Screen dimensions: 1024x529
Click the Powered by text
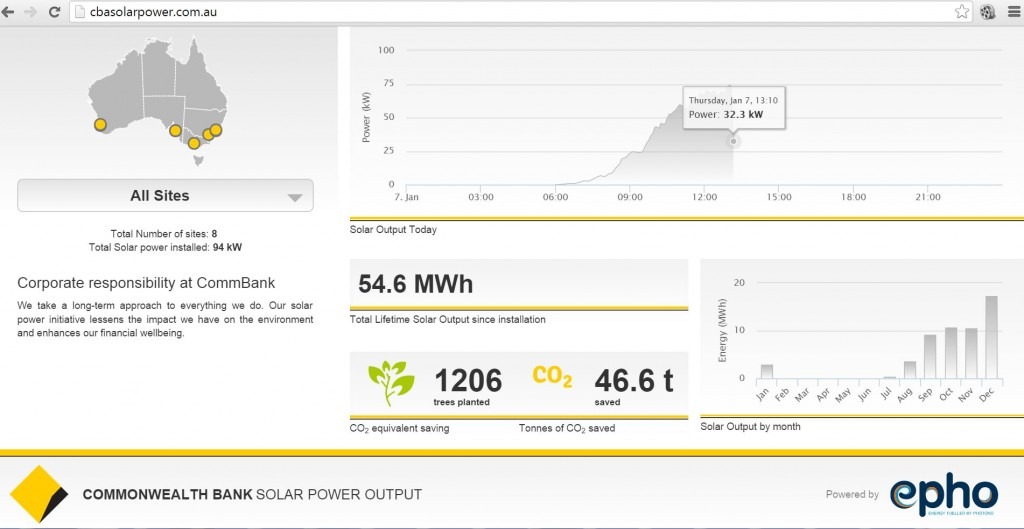(x=852, y=494)
